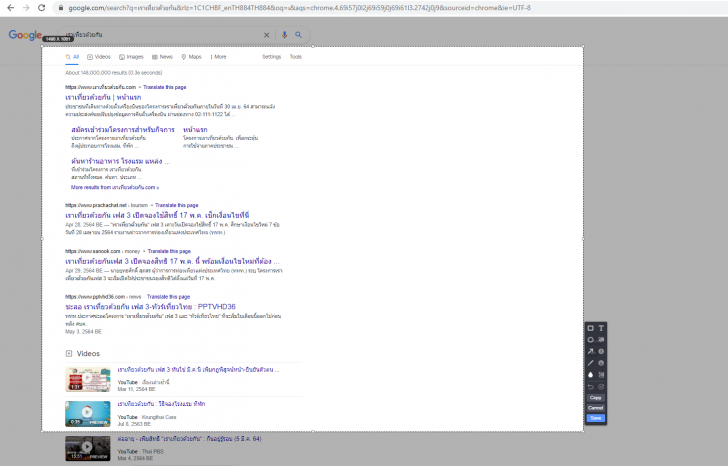Open the sanook.com result headline
The height and width of the screenshot is (466, 728).
(x=172, y=261)
